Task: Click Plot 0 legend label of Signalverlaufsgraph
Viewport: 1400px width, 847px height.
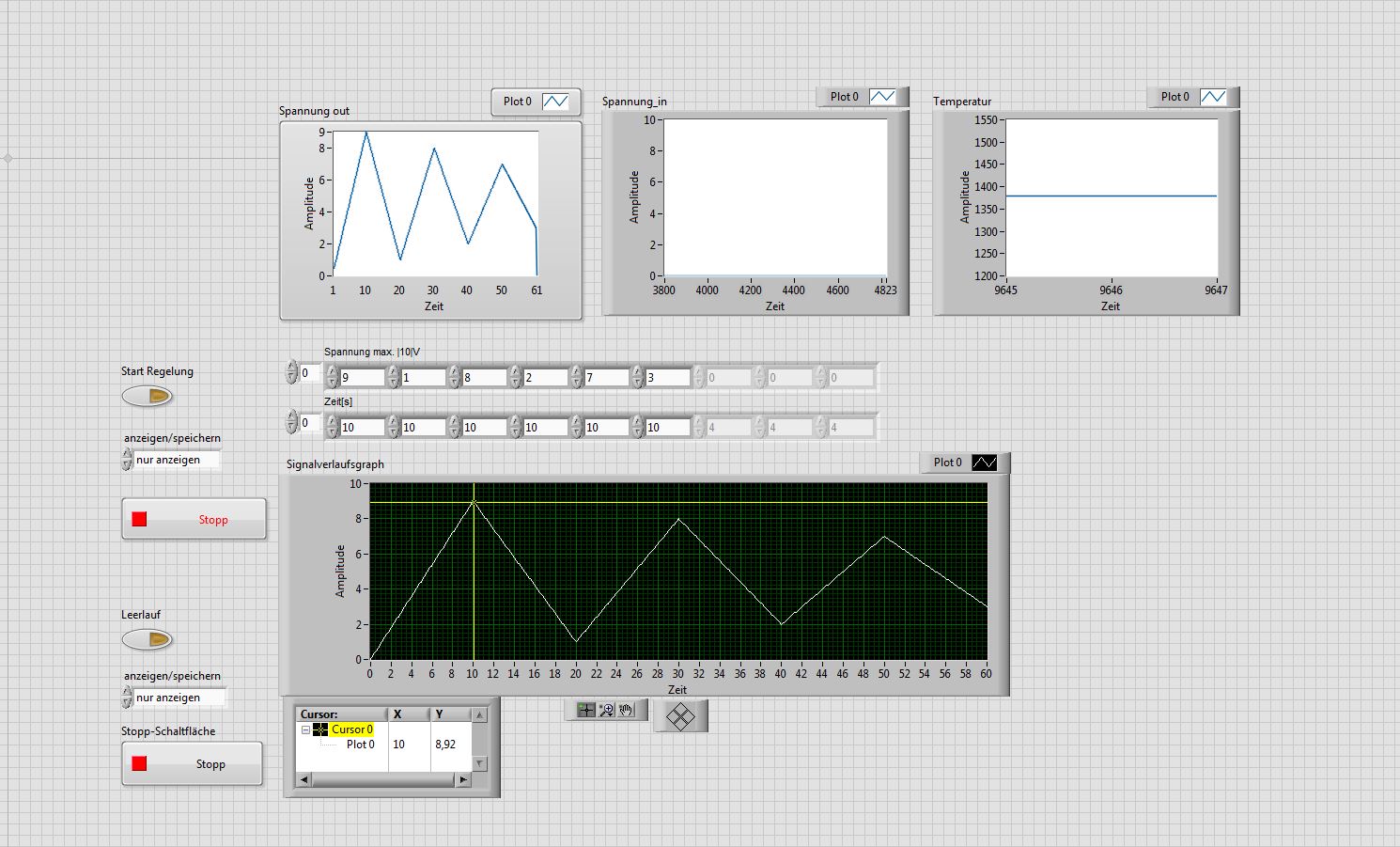Action: pyautogui.click(x=948, y=463)
